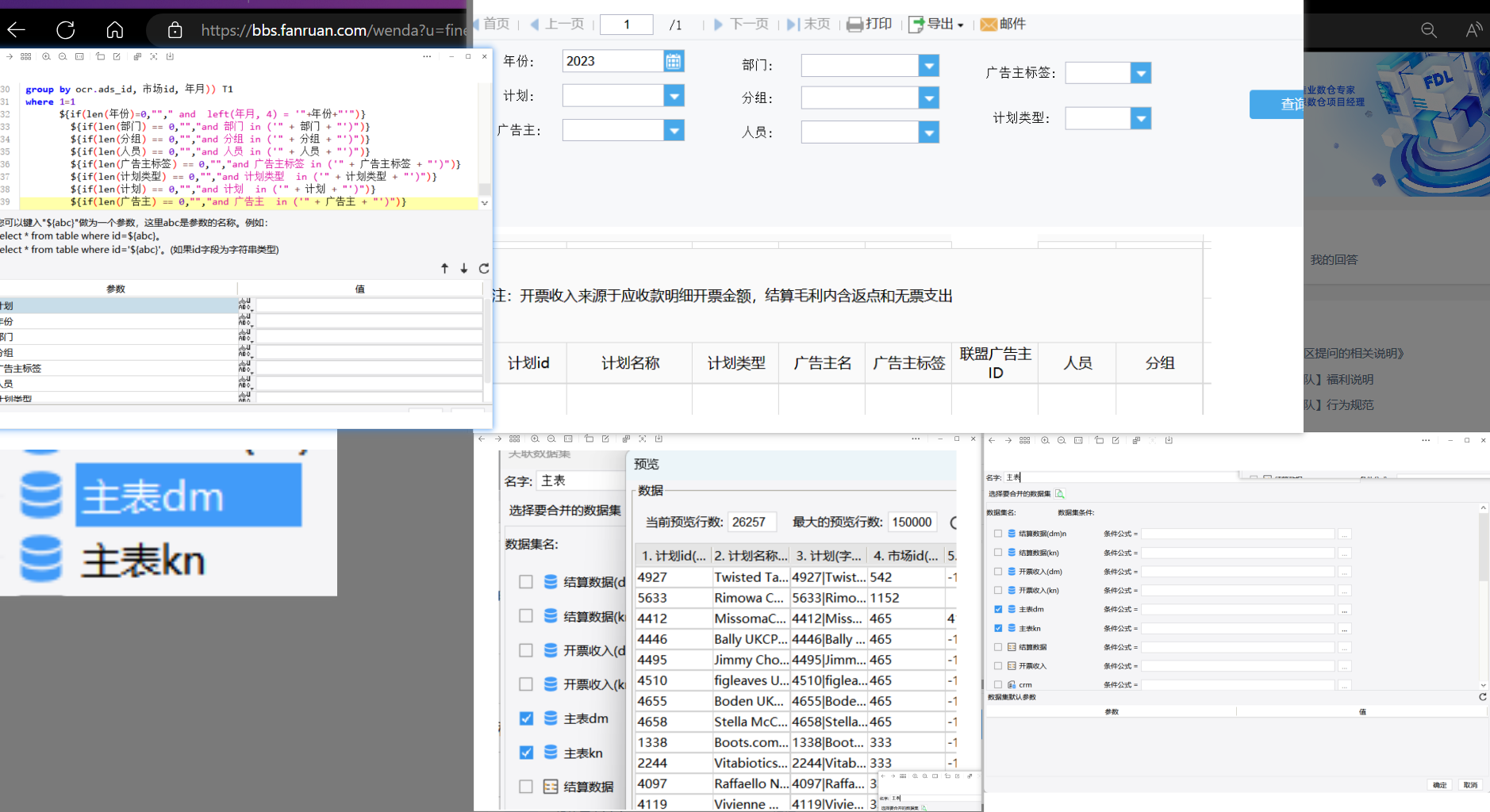Click the 最大的预览行数 field showing 150000
This screenshot has height=812, width=1490.
(x=912, y=522)
